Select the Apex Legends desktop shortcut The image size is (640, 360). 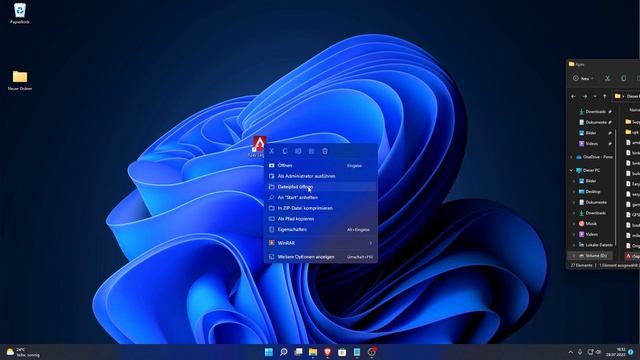(258, 147)
